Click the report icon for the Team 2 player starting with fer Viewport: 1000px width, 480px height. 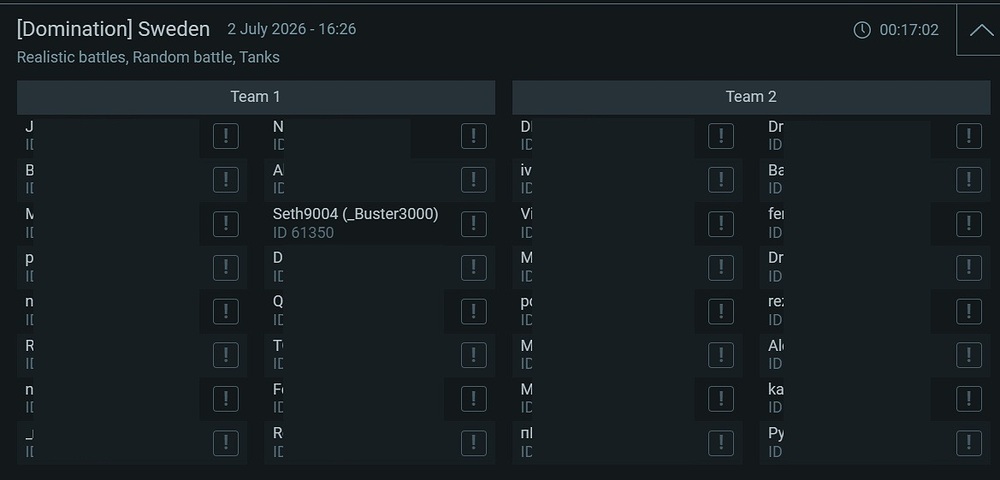click(x=969, y=224)
